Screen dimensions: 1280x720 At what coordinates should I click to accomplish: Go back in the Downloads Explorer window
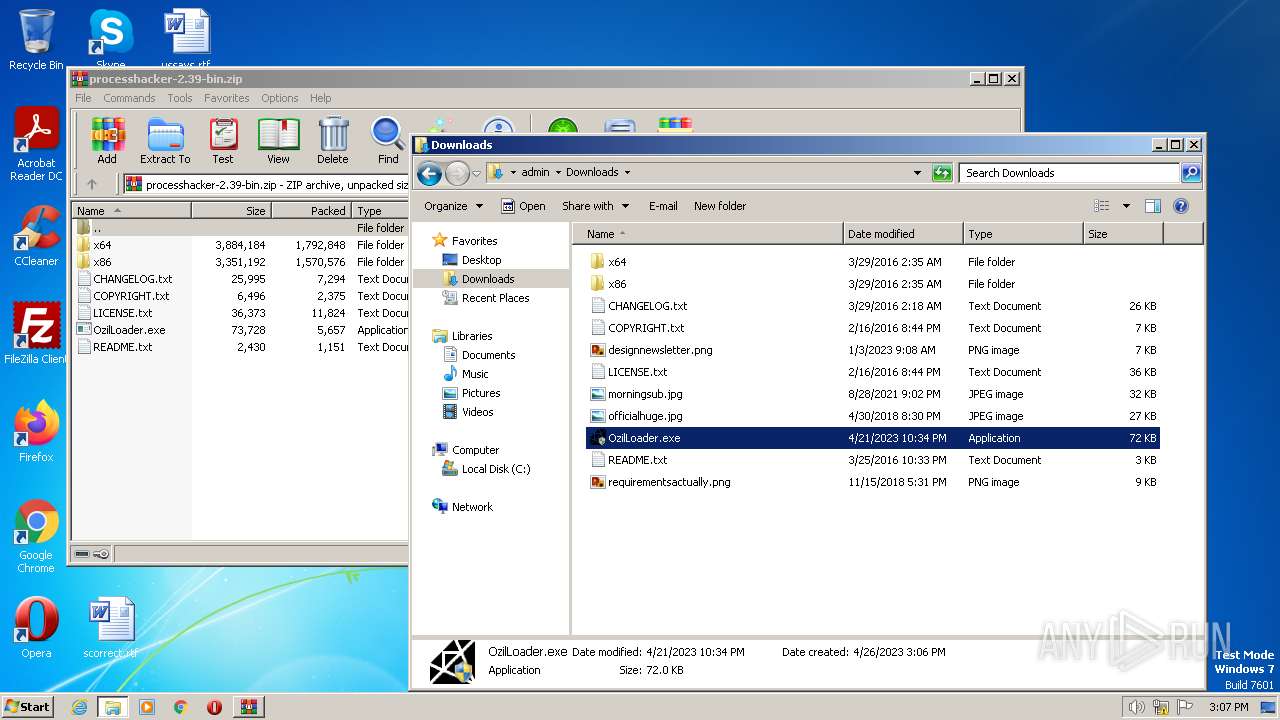[x=429, y=173]
